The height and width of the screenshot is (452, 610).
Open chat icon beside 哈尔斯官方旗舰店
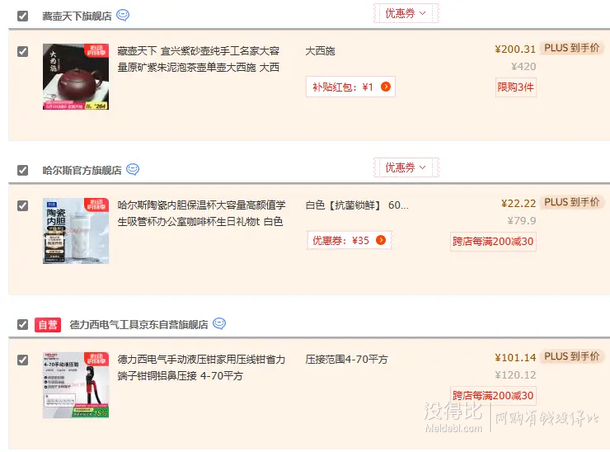pos(133,170)
